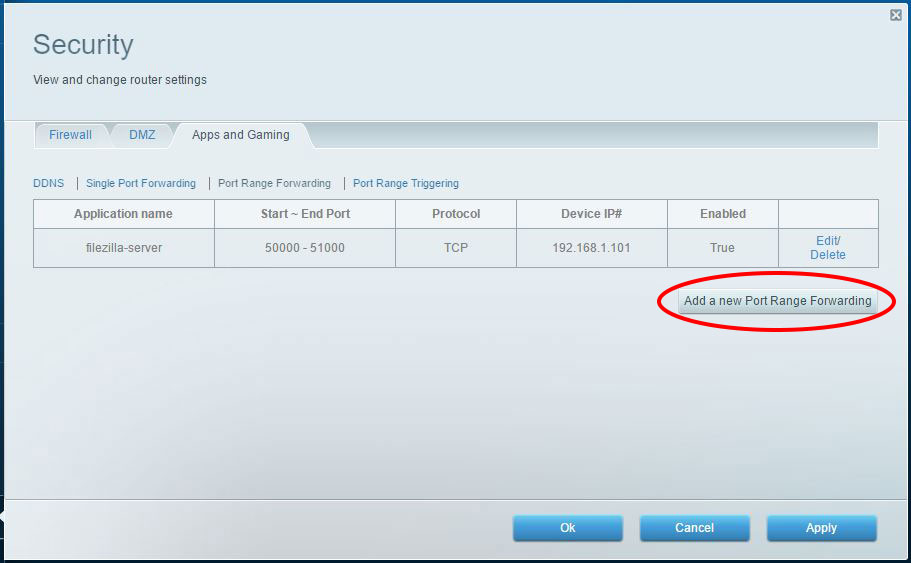
Task: Select the Apps and Gaming tab
Action: click(241, 135)
